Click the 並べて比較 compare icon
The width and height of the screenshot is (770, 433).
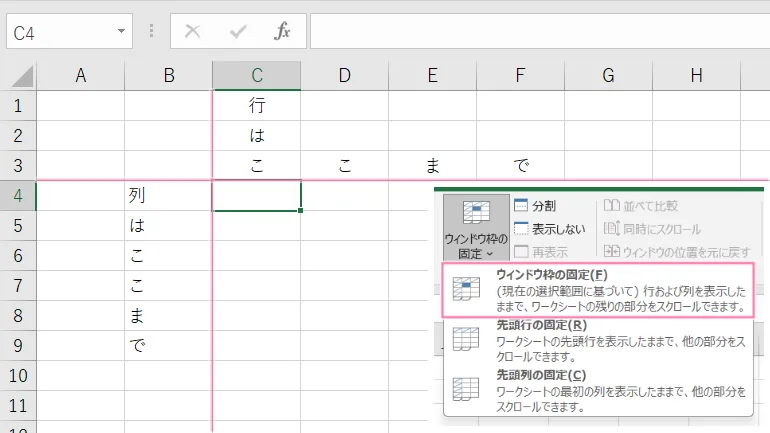pyautogui.click(x=611, y=205)
